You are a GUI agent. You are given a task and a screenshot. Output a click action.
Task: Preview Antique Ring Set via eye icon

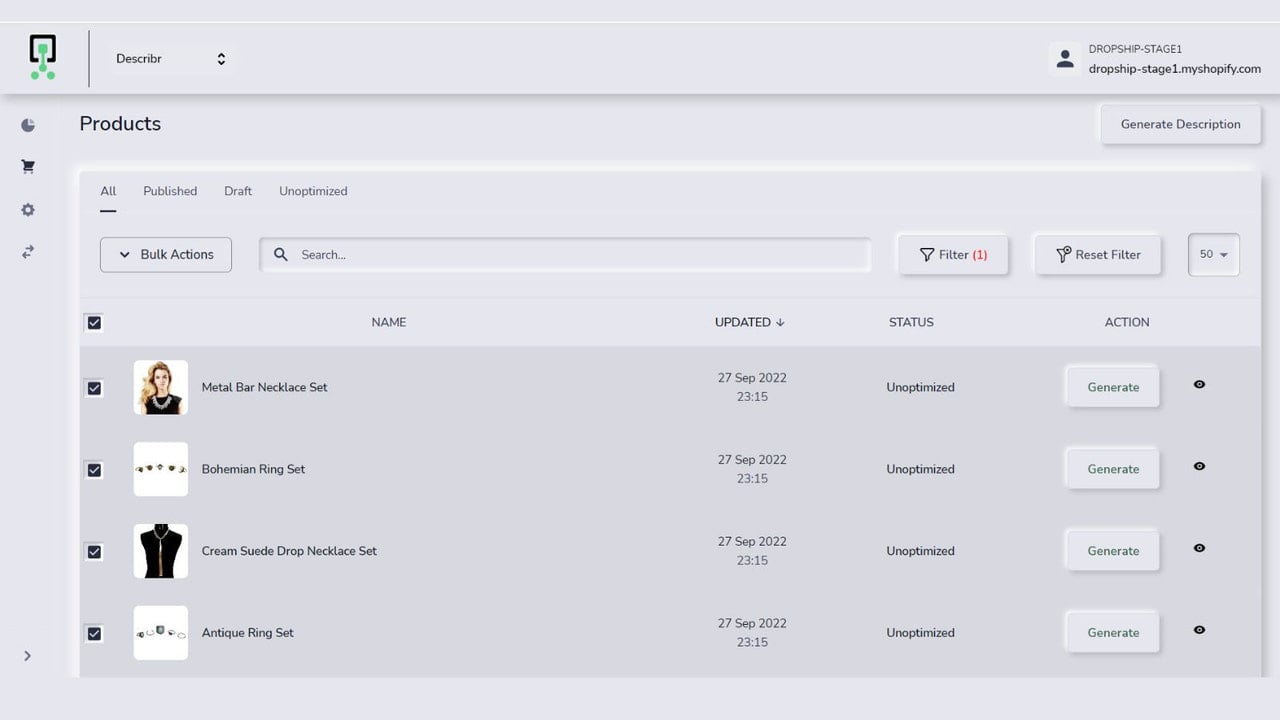point(1199,630)
